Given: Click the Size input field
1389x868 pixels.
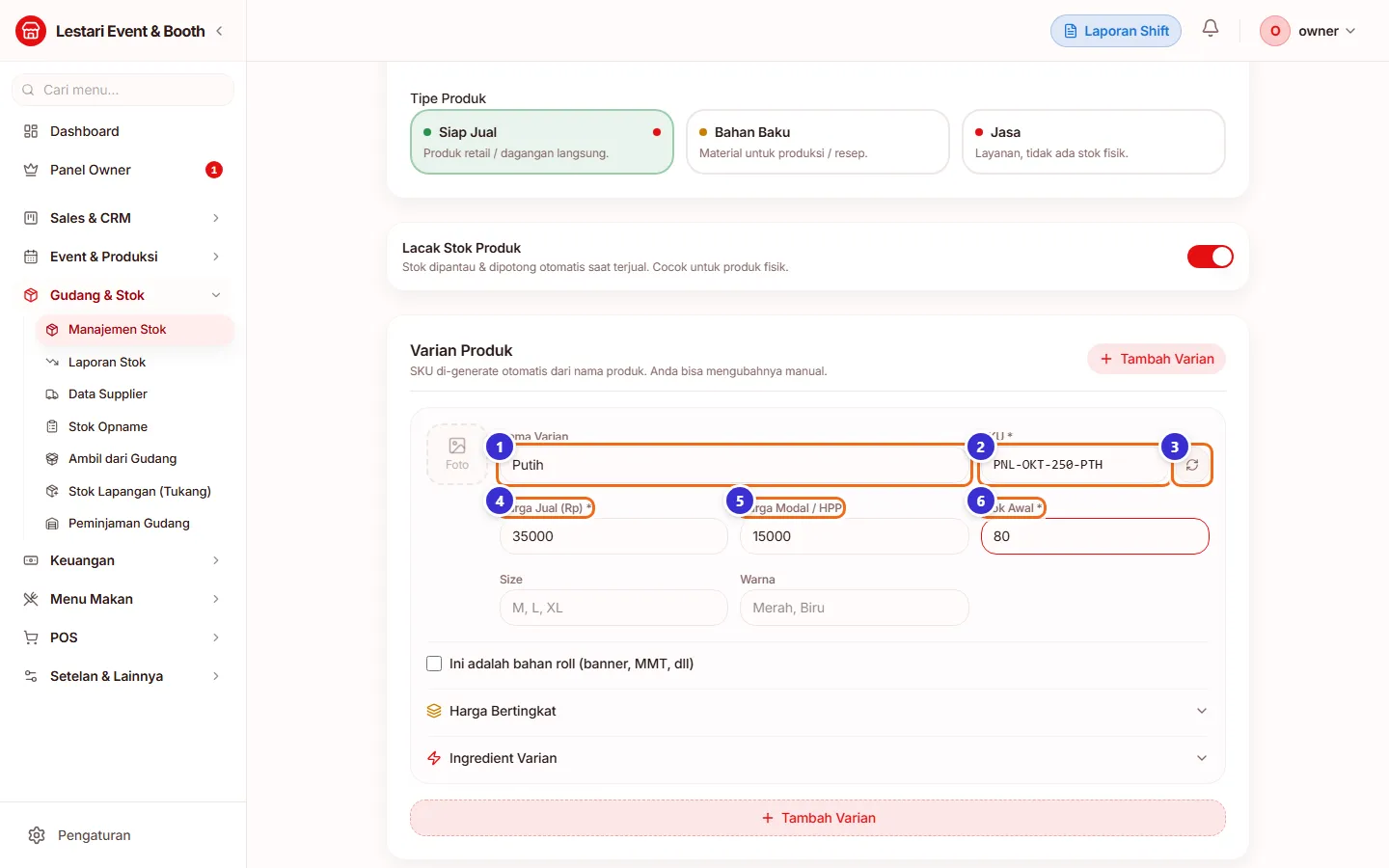Looking at the screenshot, I should [613, 608].
